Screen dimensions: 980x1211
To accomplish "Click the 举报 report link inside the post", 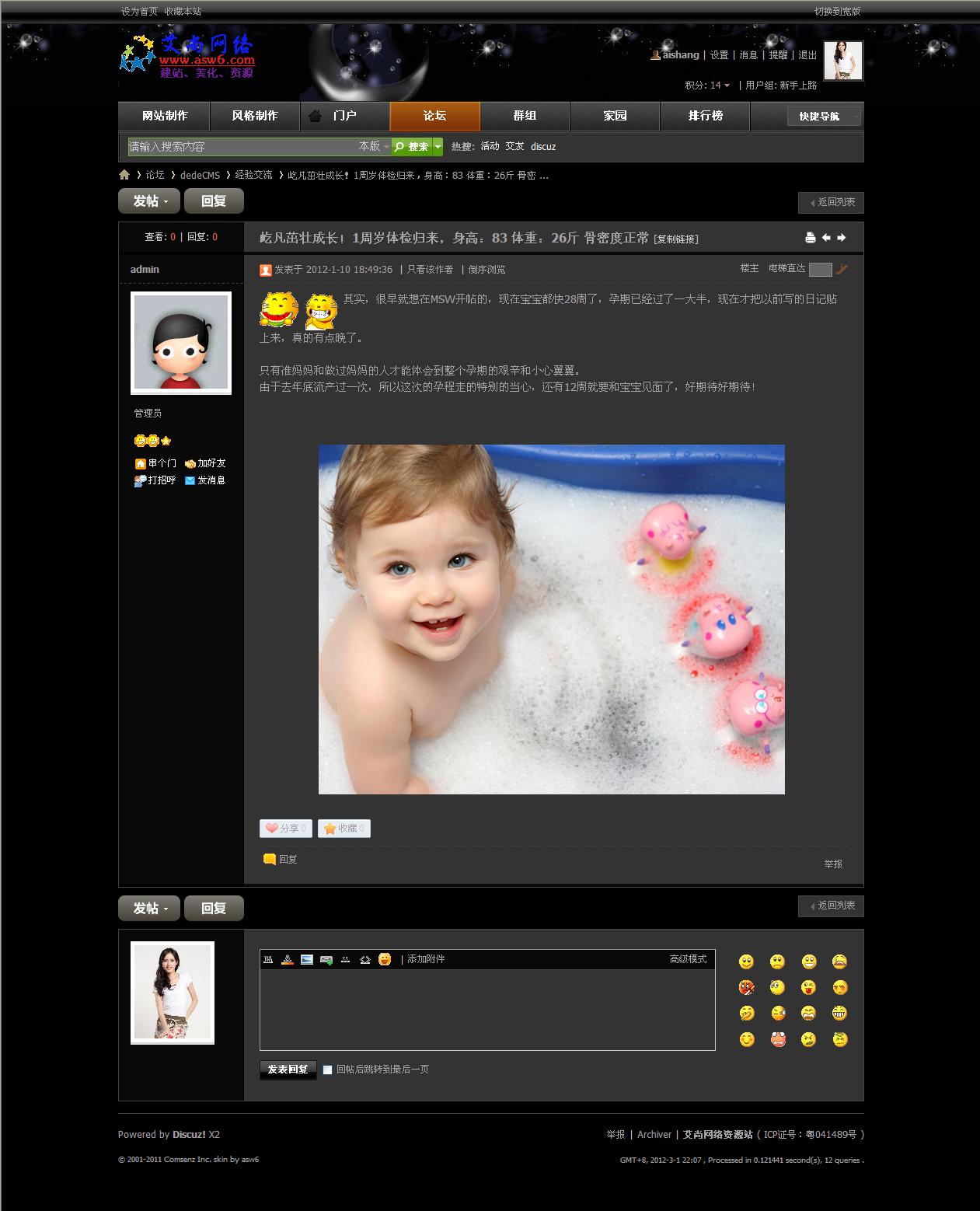I will tap(833, 864).
